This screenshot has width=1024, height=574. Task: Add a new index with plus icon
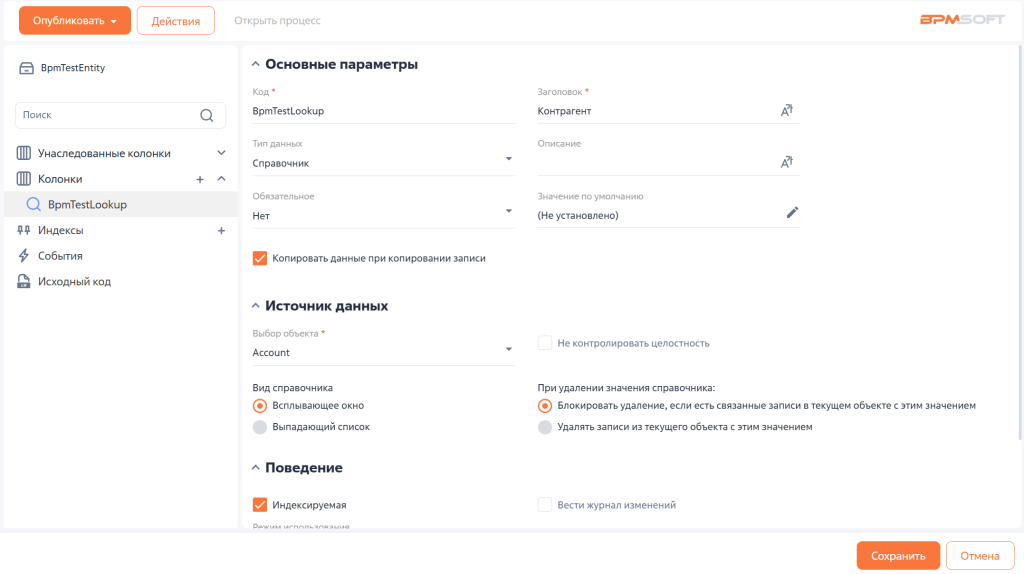(221, 231)
